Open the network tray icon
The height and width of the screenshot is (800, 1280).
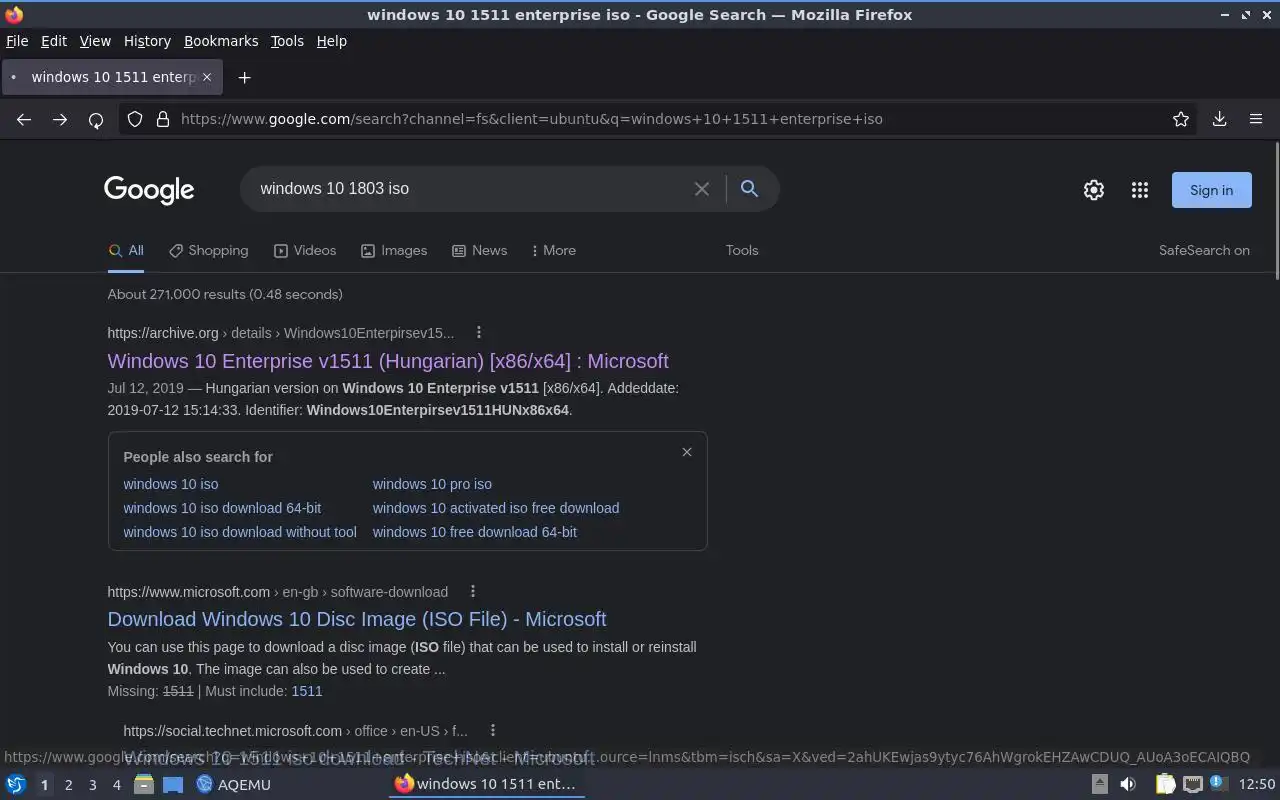1192,785
